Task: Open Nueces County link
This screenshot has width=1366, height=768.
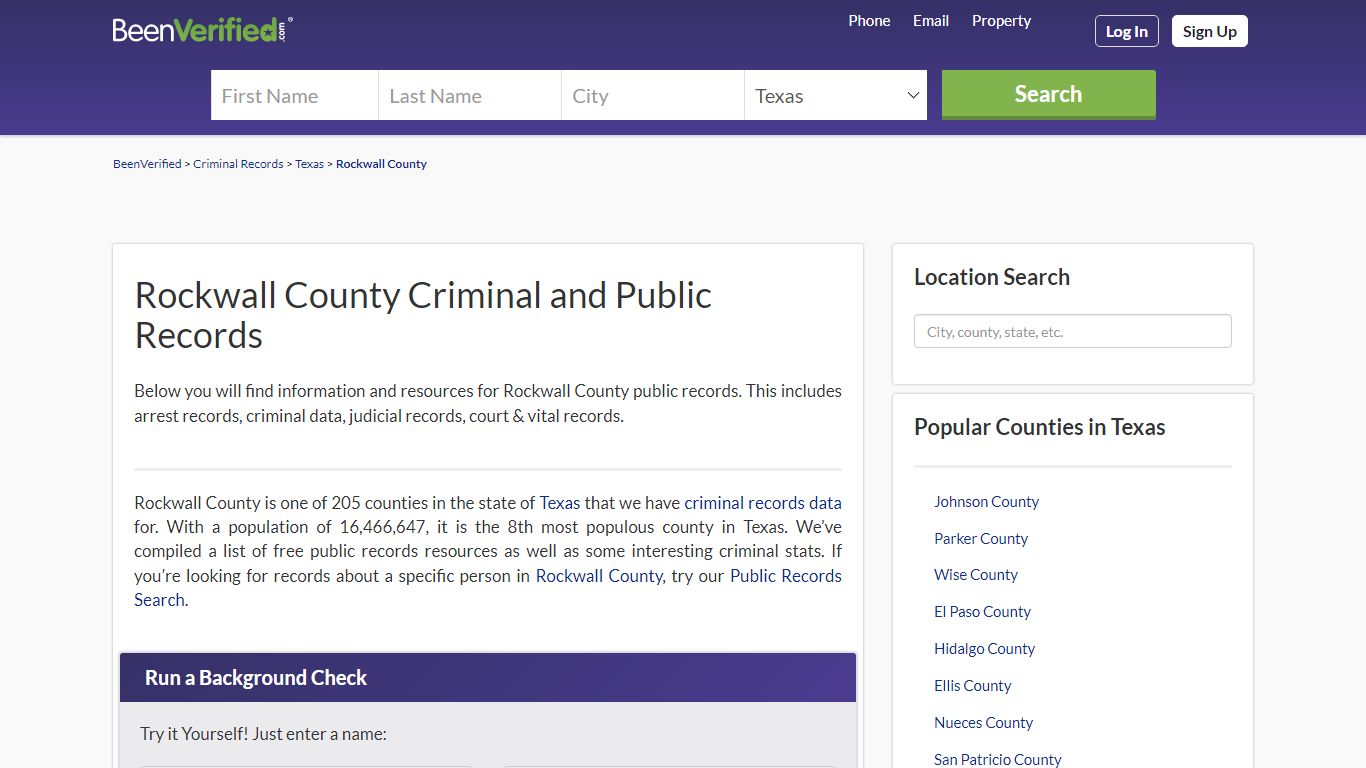Action: 983,723
